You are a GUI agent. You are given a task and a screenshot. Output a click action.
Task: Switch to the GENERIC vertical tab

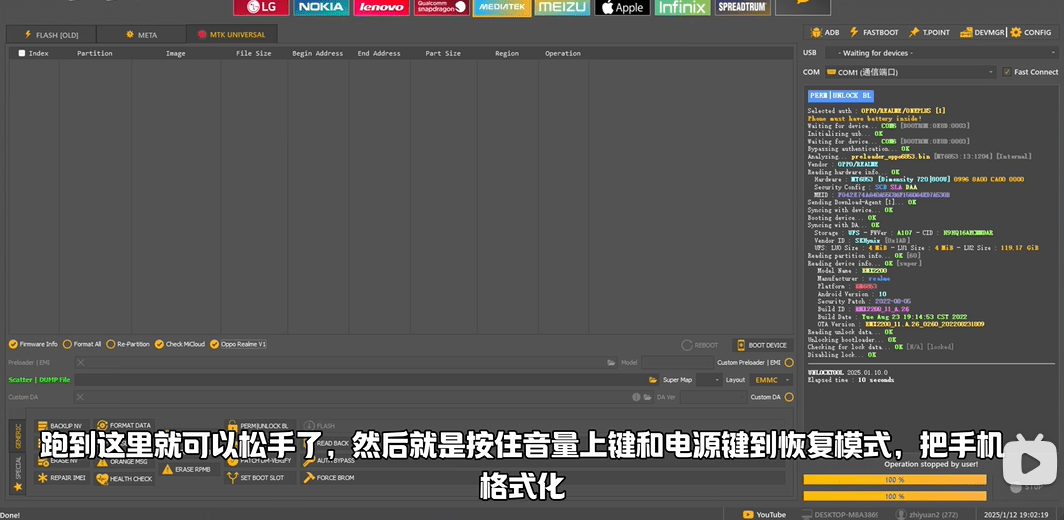[x=18, y=437]
